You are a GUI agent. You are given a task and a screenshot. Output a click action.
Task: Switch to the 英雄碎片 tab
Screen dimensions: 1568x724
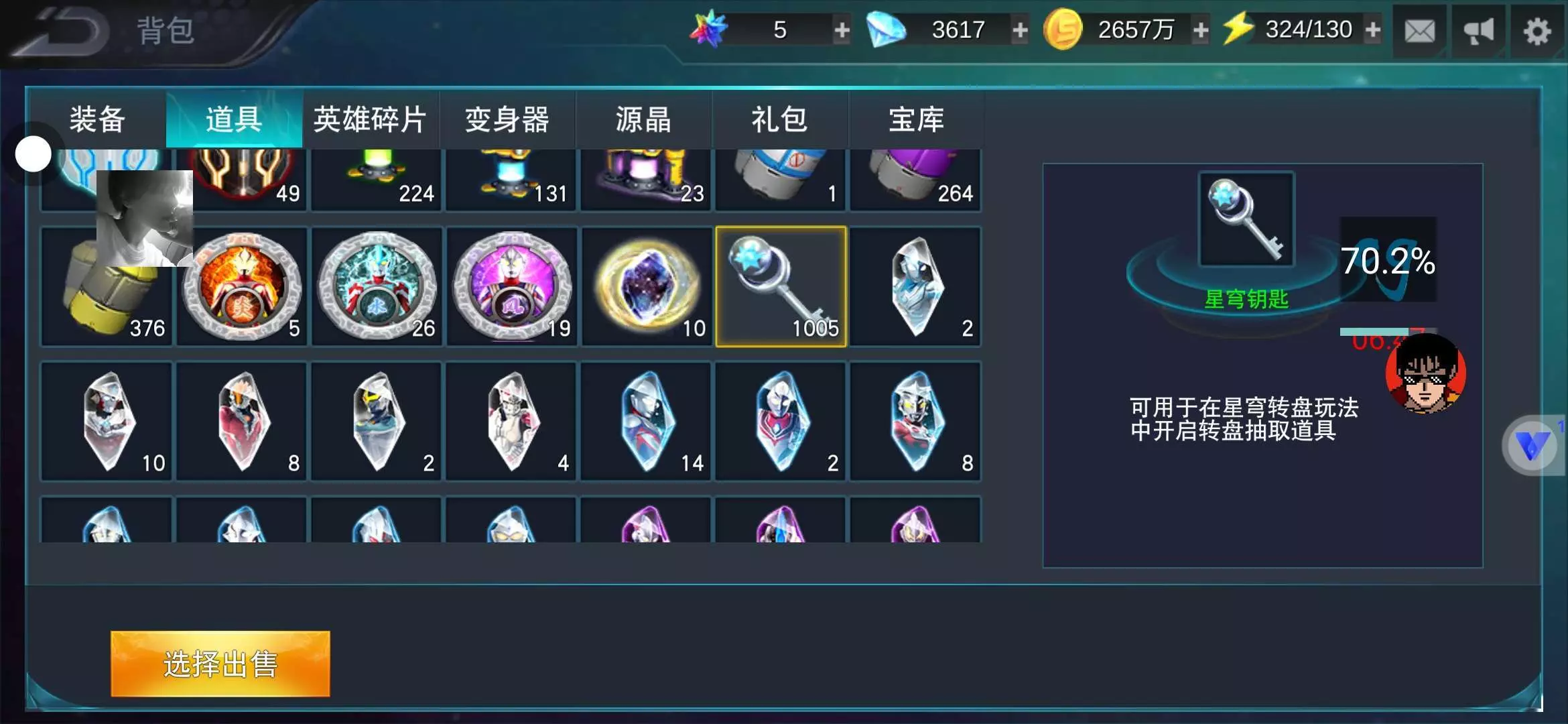(370, 119)
